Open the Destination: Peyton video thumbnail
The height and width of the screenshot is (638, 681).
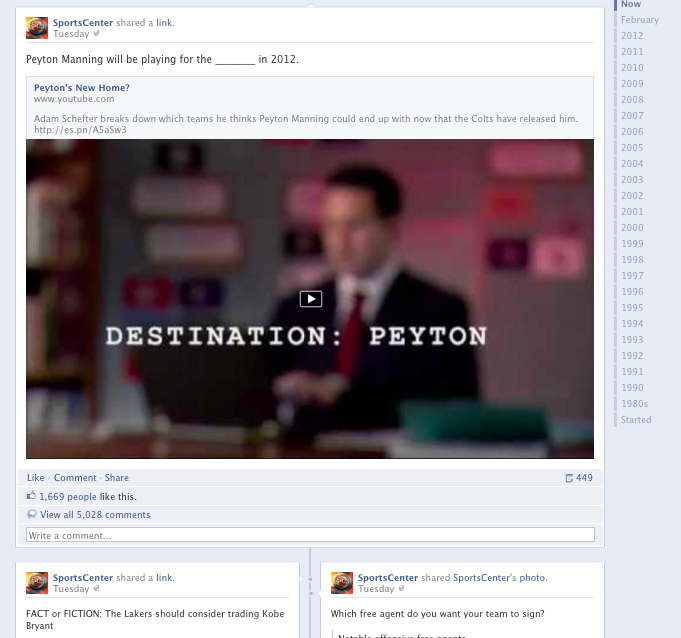point(310,299)
